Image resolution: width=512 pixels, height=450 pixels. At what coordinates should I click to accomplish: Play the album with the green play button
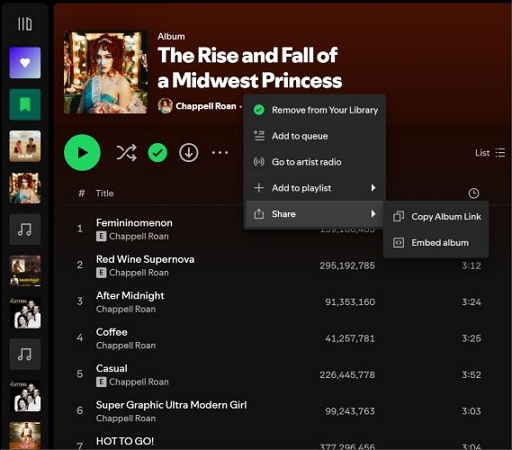(x=82, y=153)
